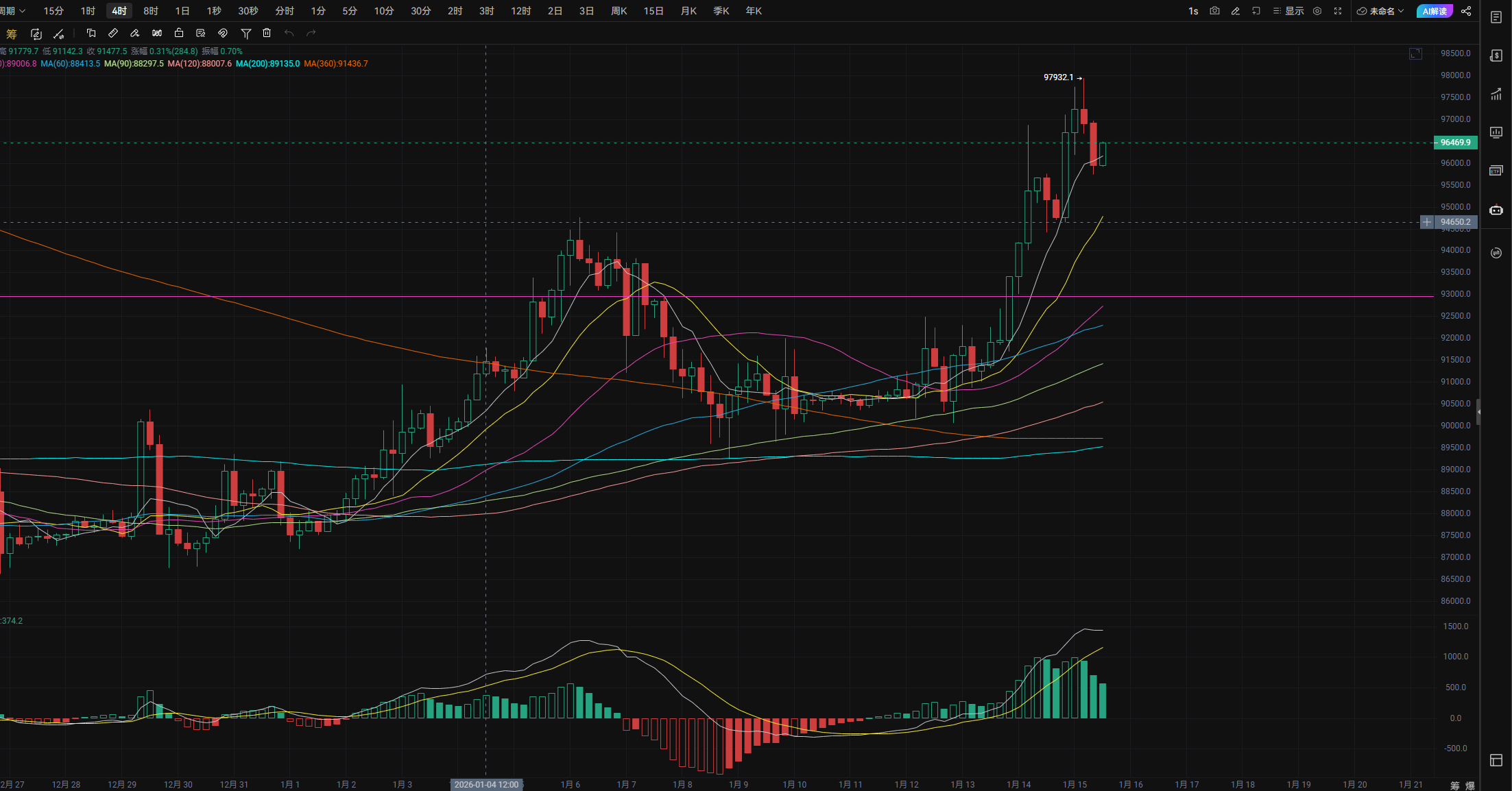Click the AI解读 button

coord(1435,11)
